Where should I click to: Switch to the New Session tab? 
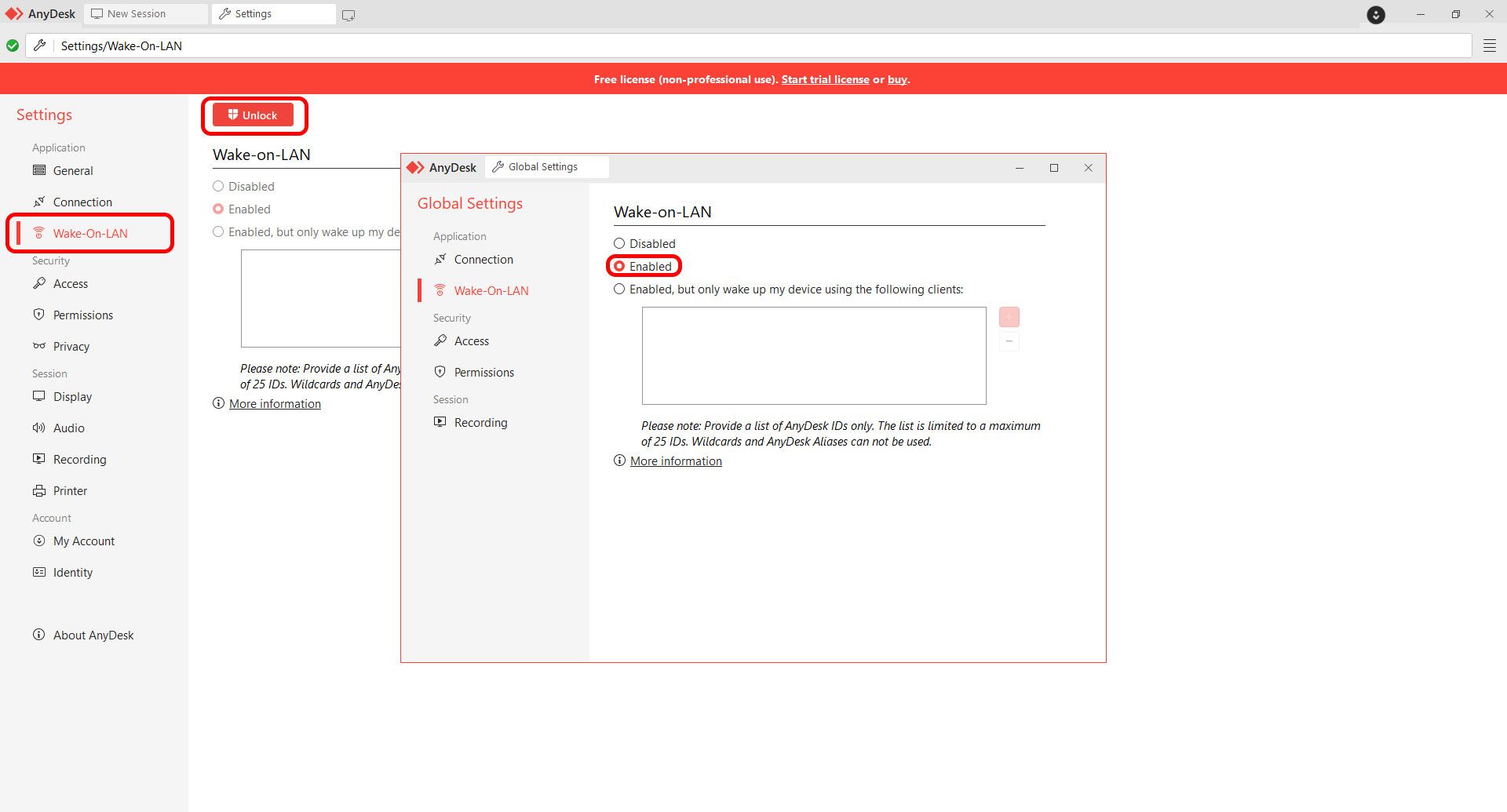click(145, 14)
